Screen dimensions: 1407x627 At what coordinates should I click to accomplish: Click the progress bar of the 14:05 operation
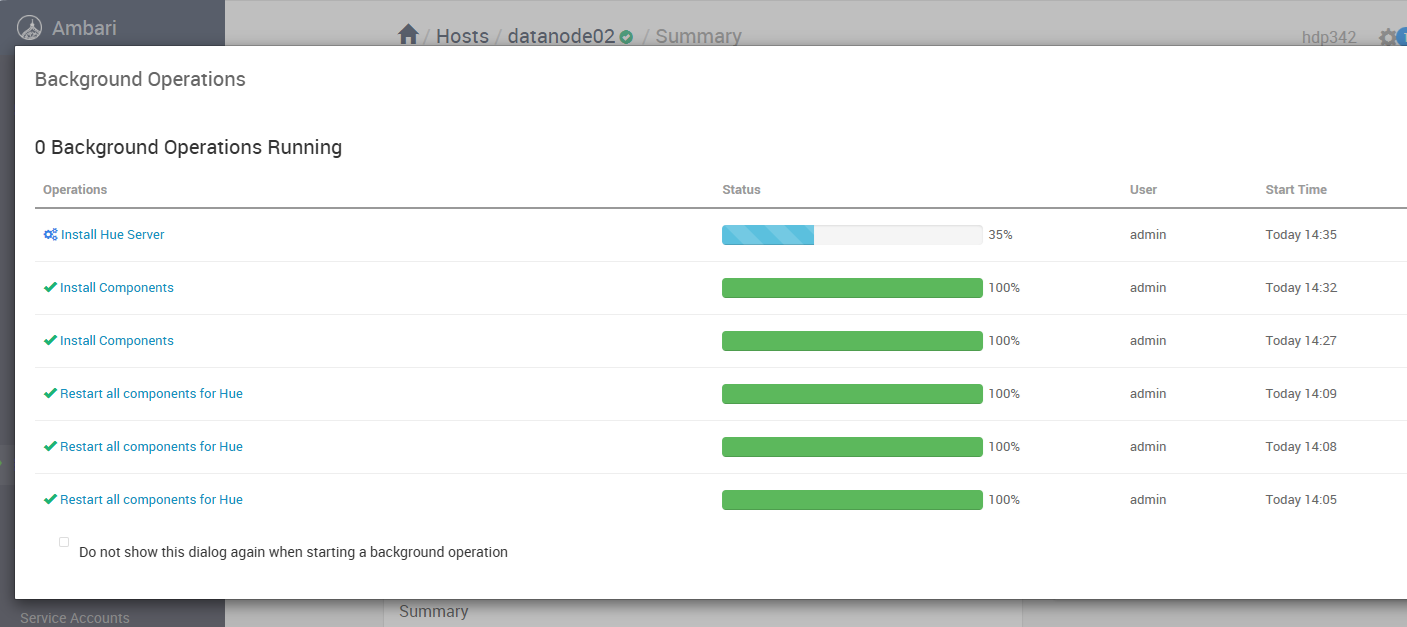click(852, 500)
